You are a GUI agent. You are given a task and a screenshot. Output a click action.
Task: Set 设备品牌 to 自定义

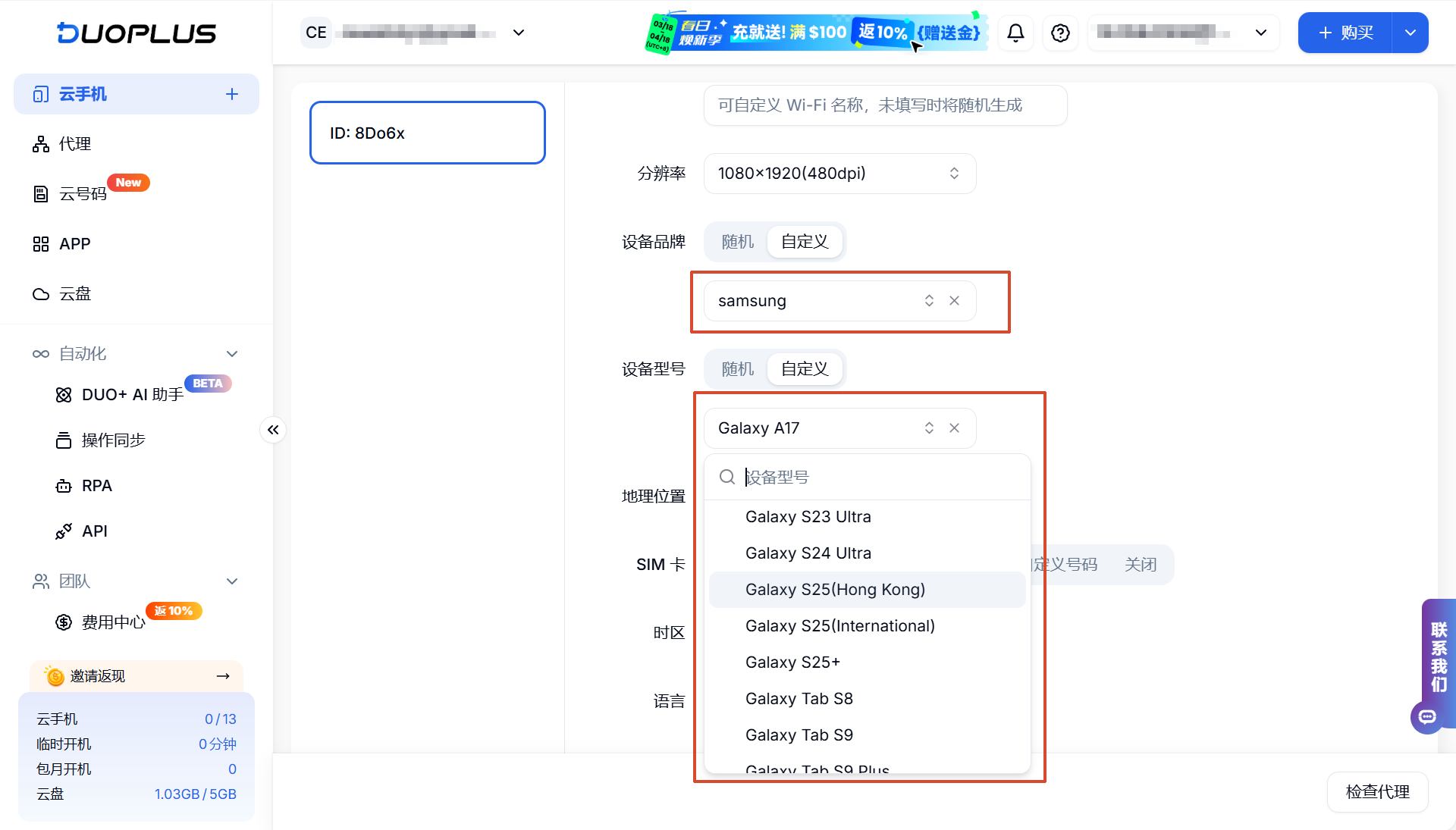[x=805, y=242]
